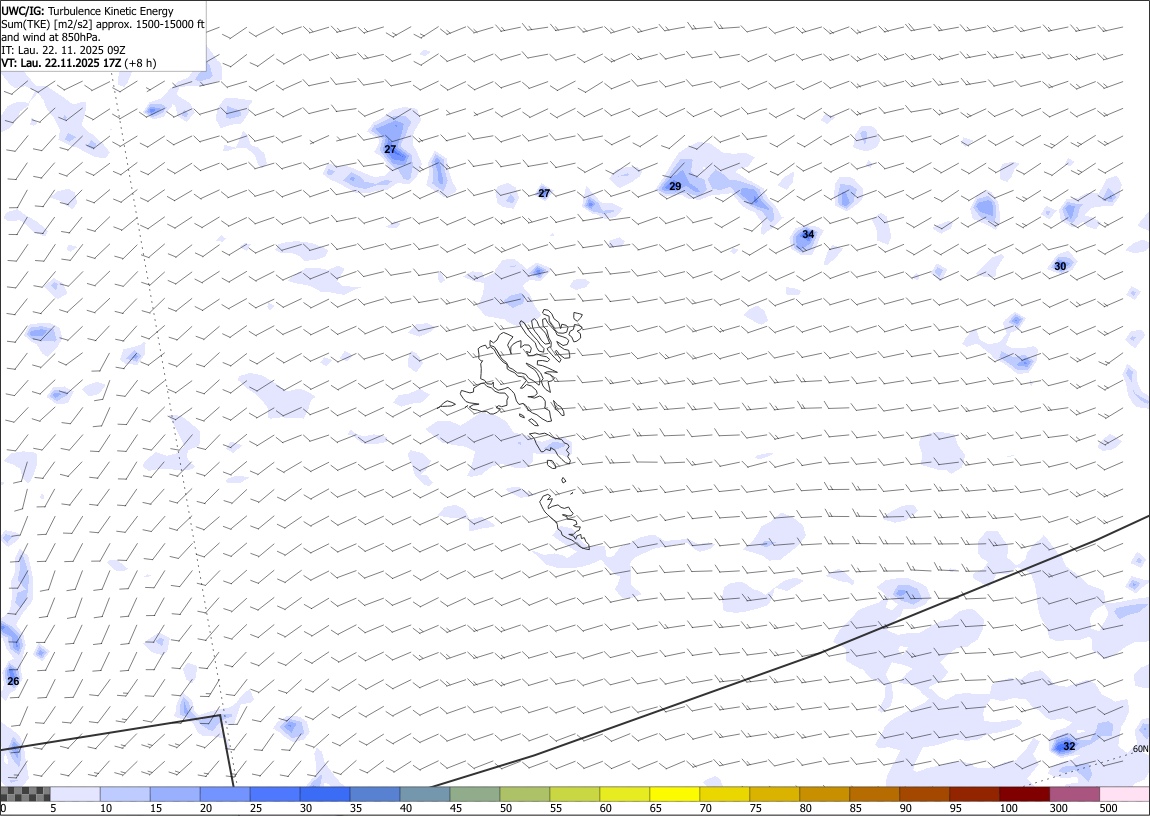This screenshot has height=816, width=1150.
Task: Select the 'IT: Lau. 22. 11. 2025 09Z' line
Action: point(64,50)
